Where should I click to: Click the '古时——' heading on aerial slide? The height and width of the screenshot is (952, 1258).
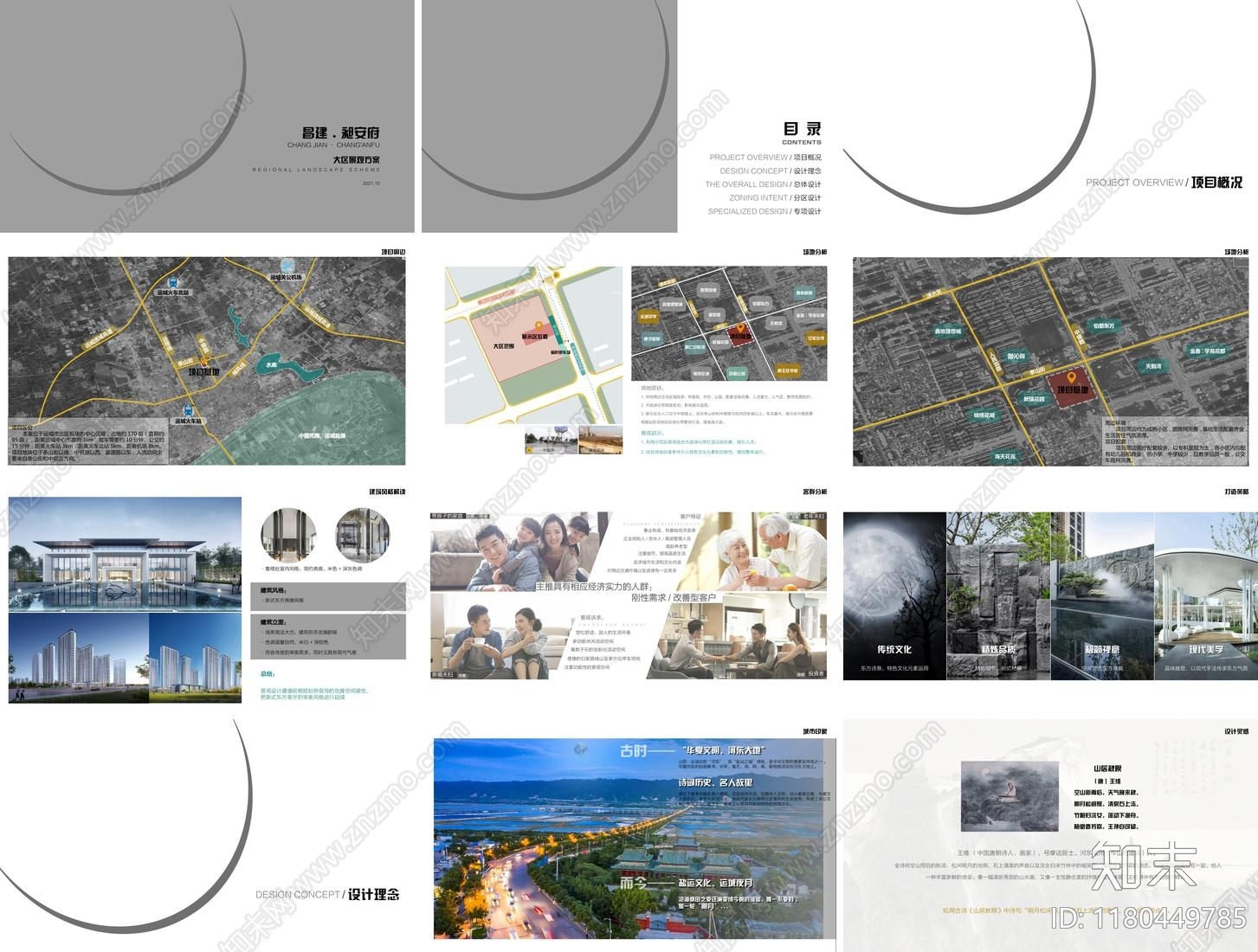646,751
